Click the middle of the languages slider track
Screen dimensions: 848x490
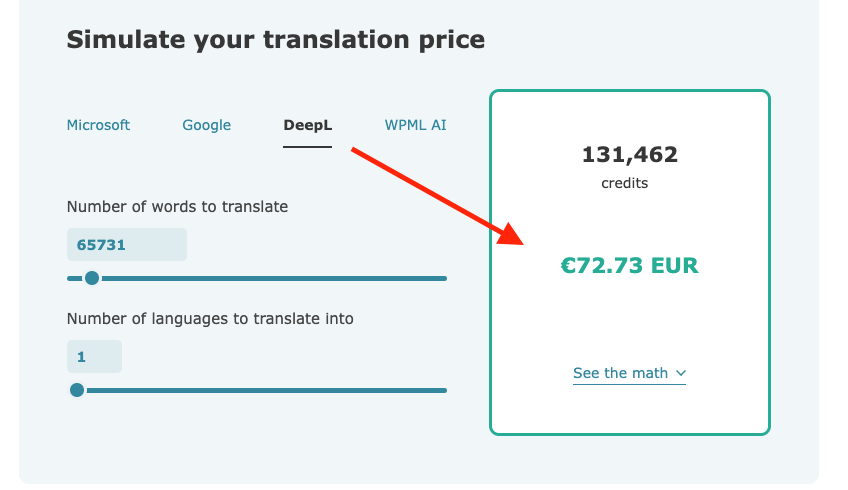pos(260,390)
